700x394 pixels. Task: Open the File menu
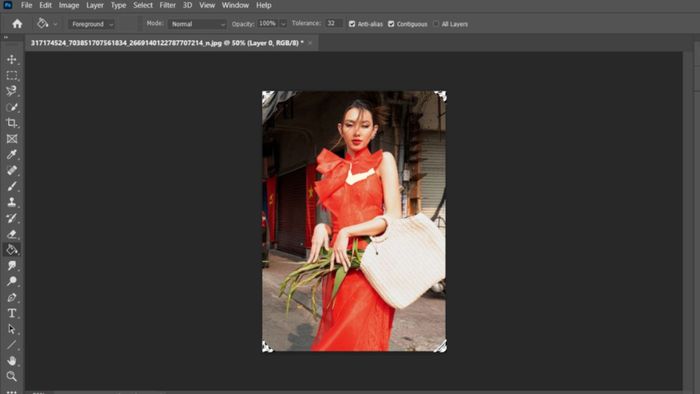click(x=26, y=5)
